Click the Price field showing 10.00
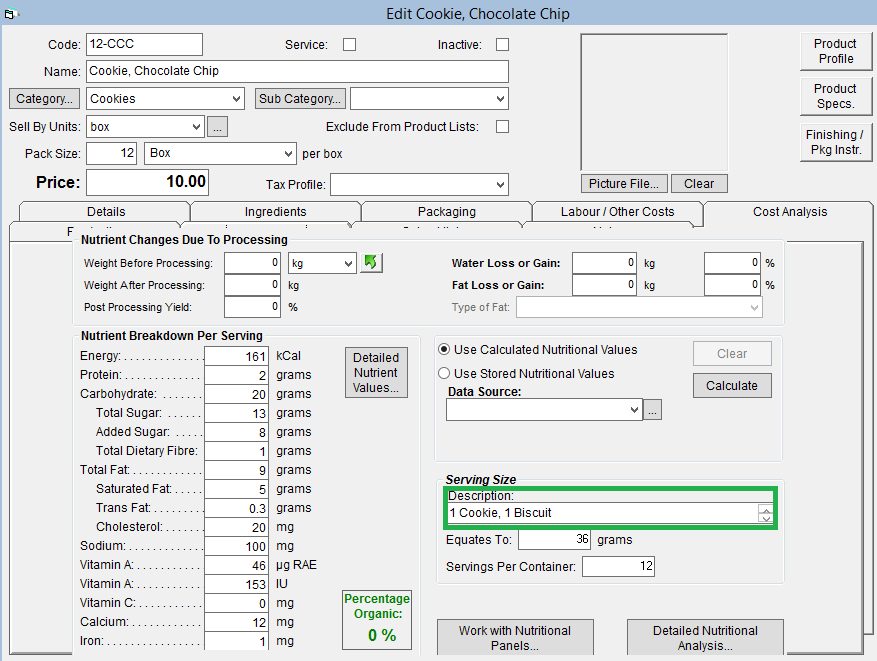Screen dimensions: 877x661 point(147,182)
